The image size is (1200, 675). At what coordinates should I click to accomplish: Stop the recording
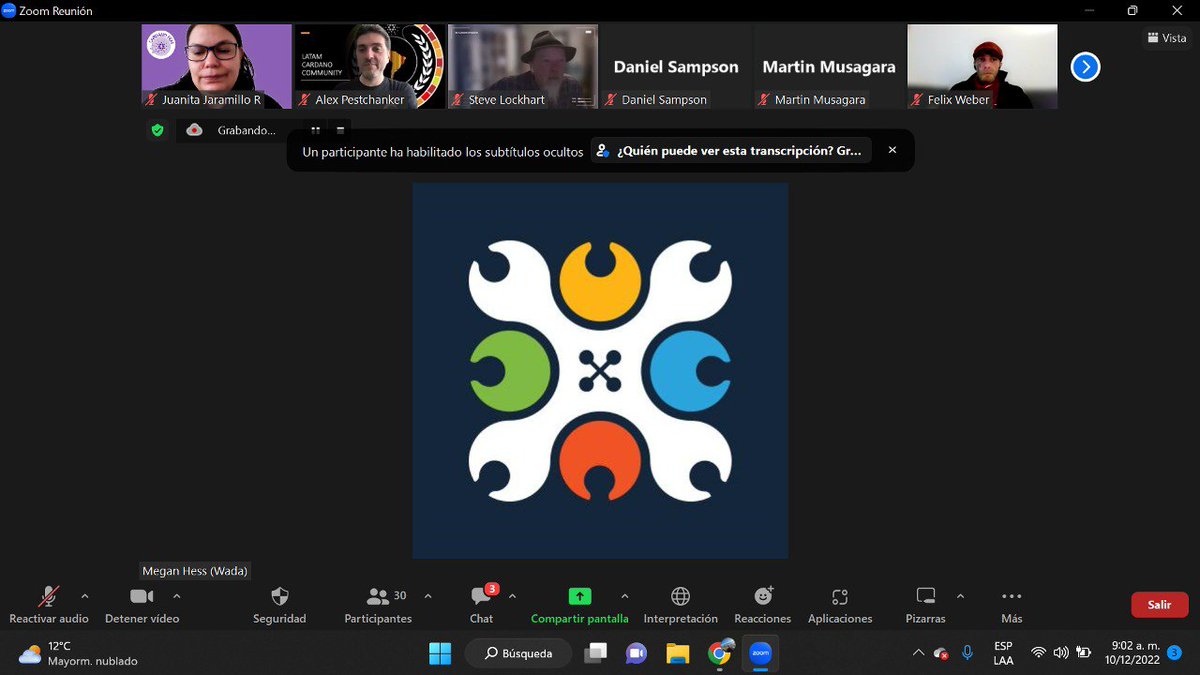point(340,130)
